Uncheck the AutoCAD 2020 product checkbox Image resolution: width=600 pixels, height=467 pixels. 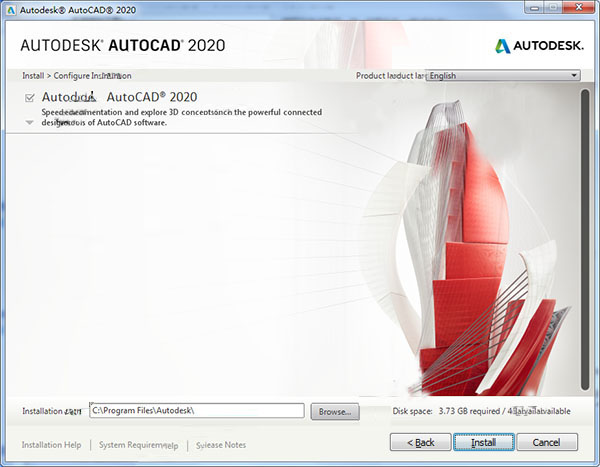pyautogui.click(x=29, y=98)
